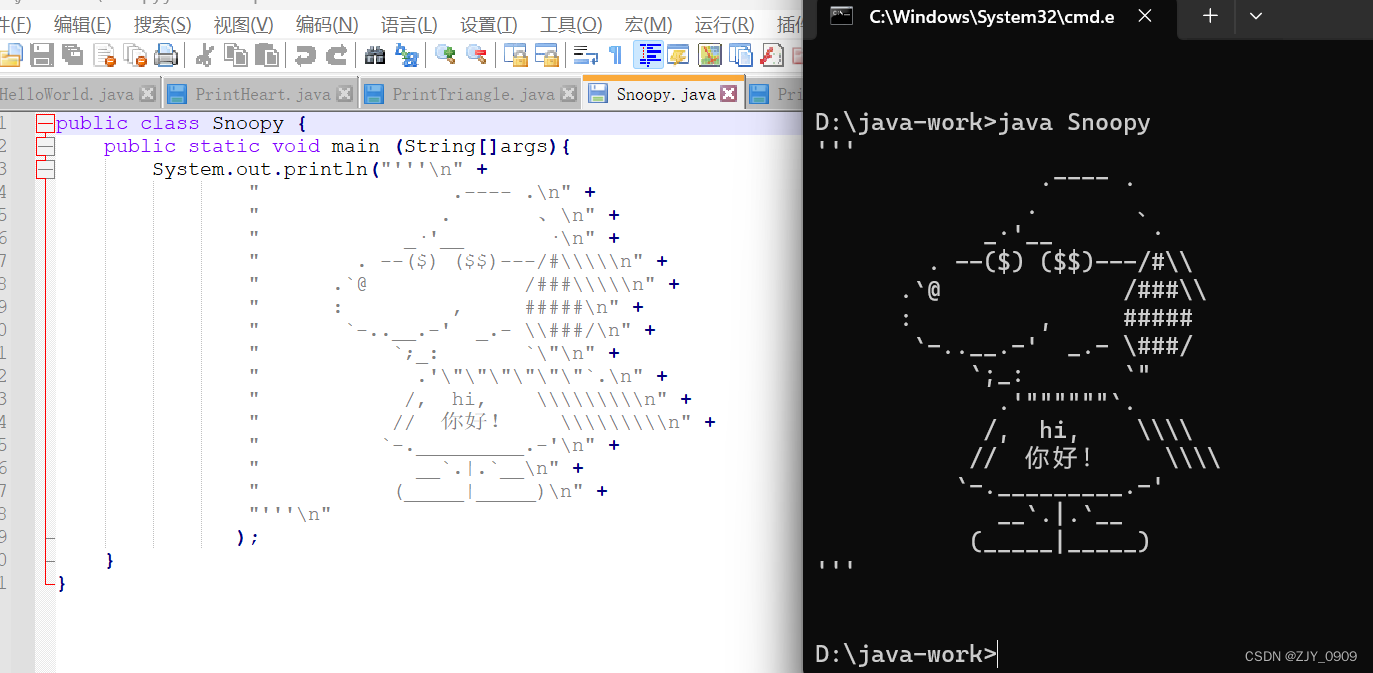Switch to the PrintHeart.java tab
The image size is (1373, 673).
263,95
